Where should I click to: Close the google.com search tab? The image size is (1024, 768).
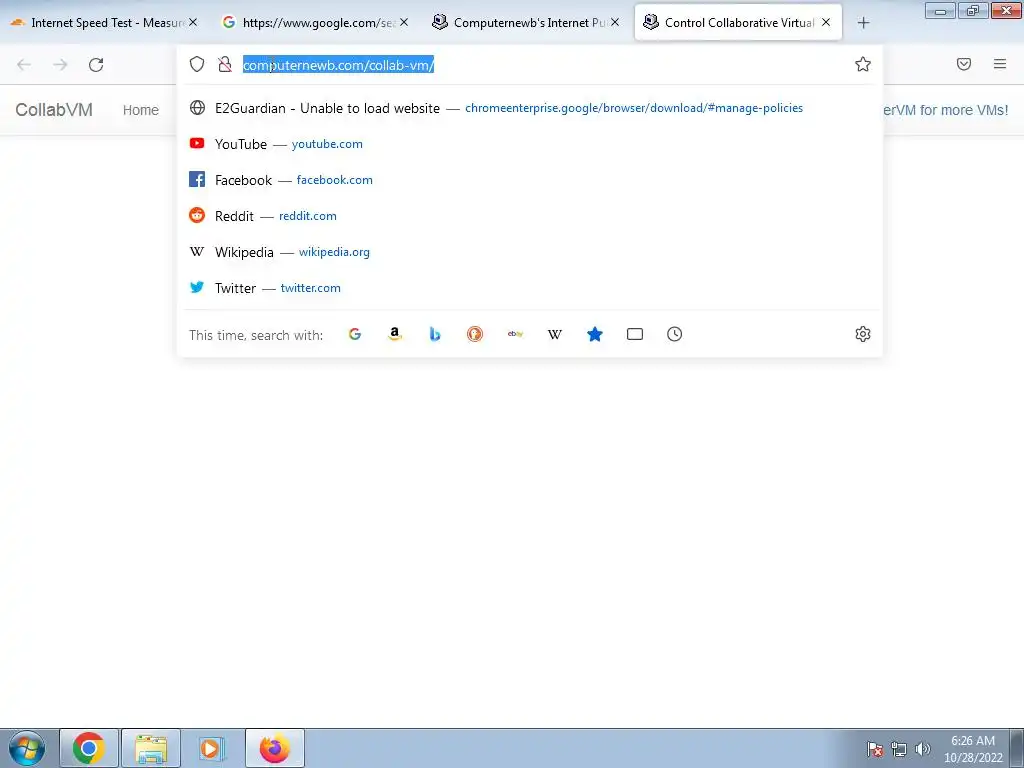[x=404, y=22]
